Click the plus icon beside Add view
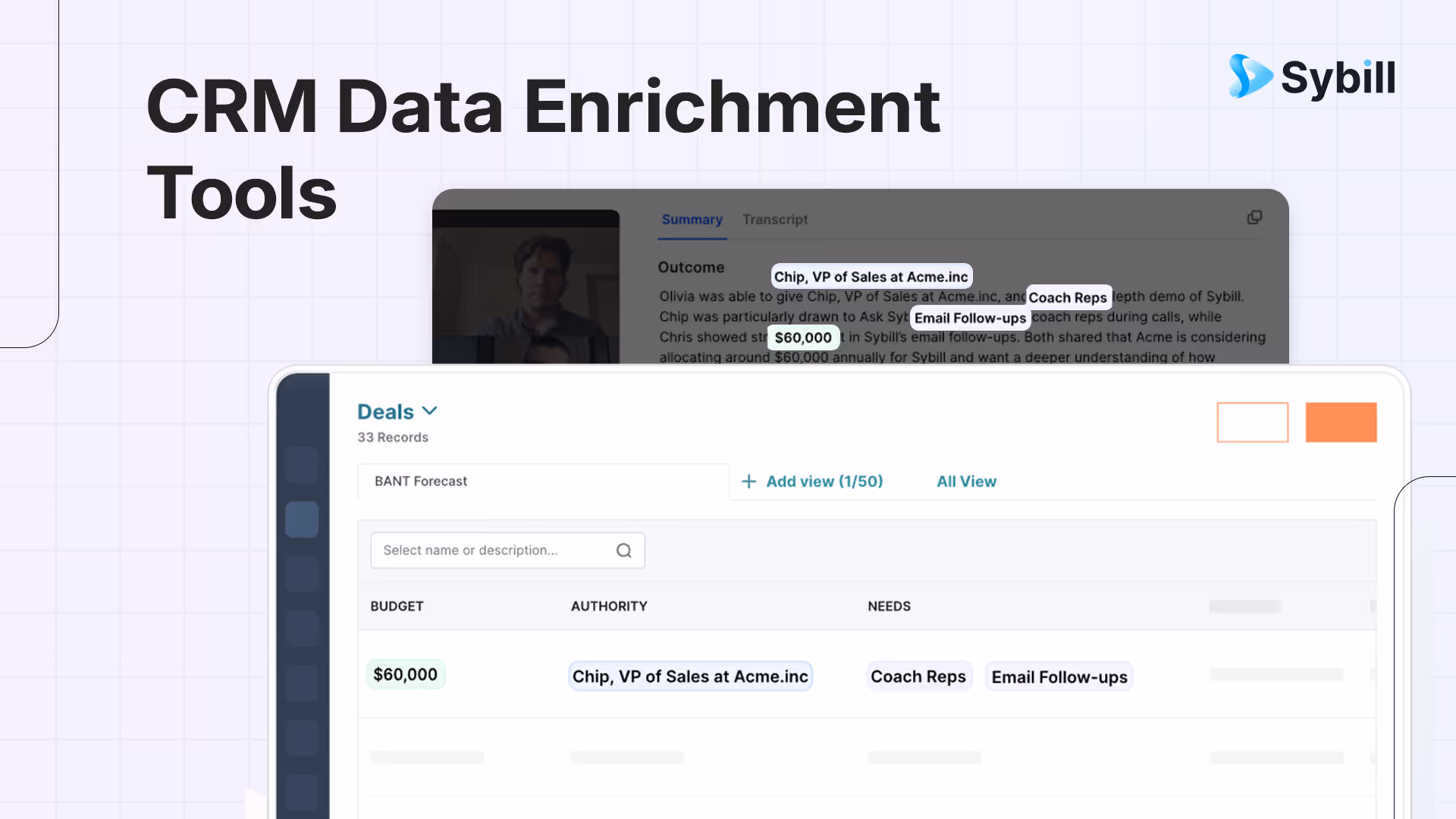The height and width of the screenshot is (819, 1456). coord(748,482)
